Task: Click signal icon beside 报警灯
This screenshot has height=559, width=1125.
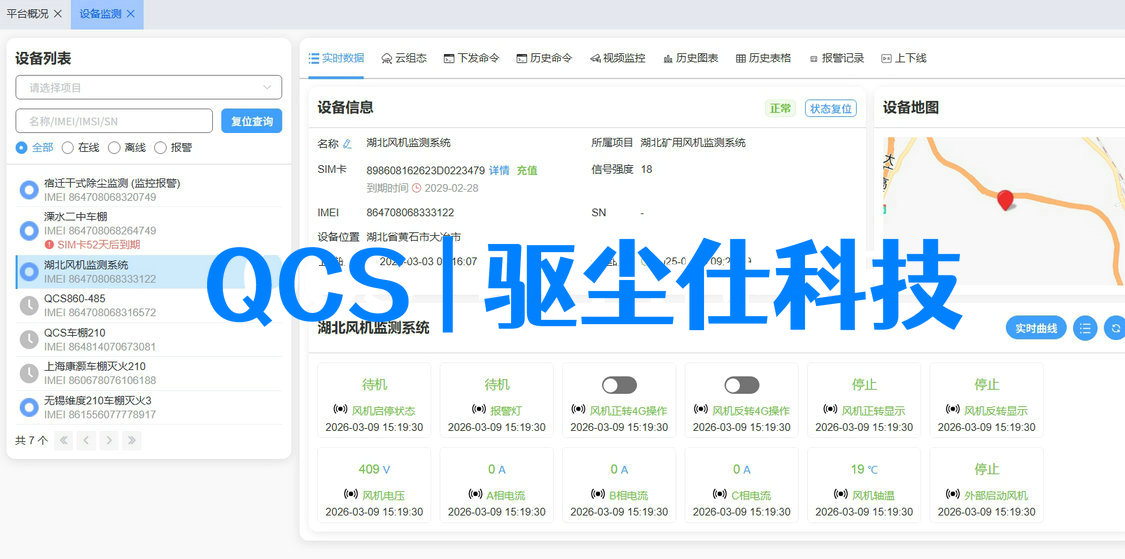Action: (479, 410)
